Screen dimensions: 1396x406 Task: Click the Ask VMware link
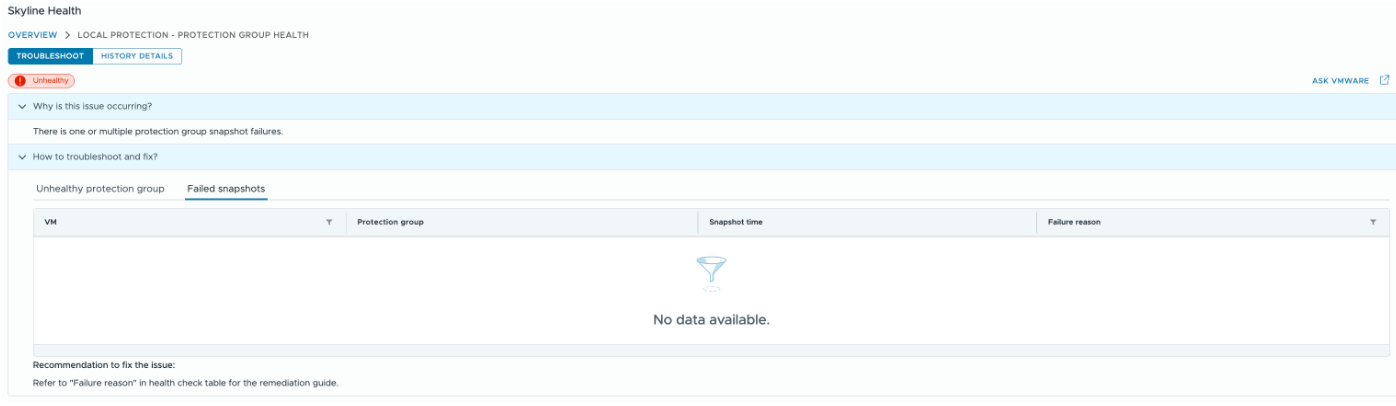coord(1340,81)
